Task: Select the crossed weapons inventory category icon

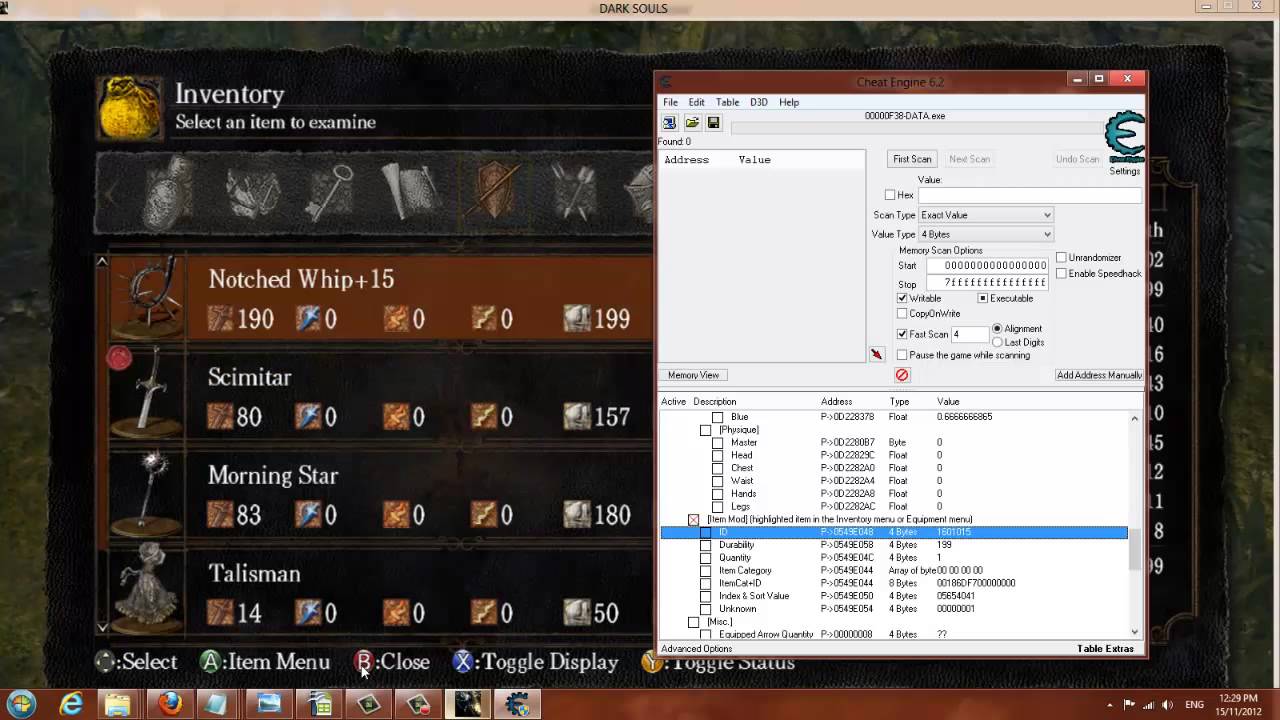Action: click(x=575, y=190)
